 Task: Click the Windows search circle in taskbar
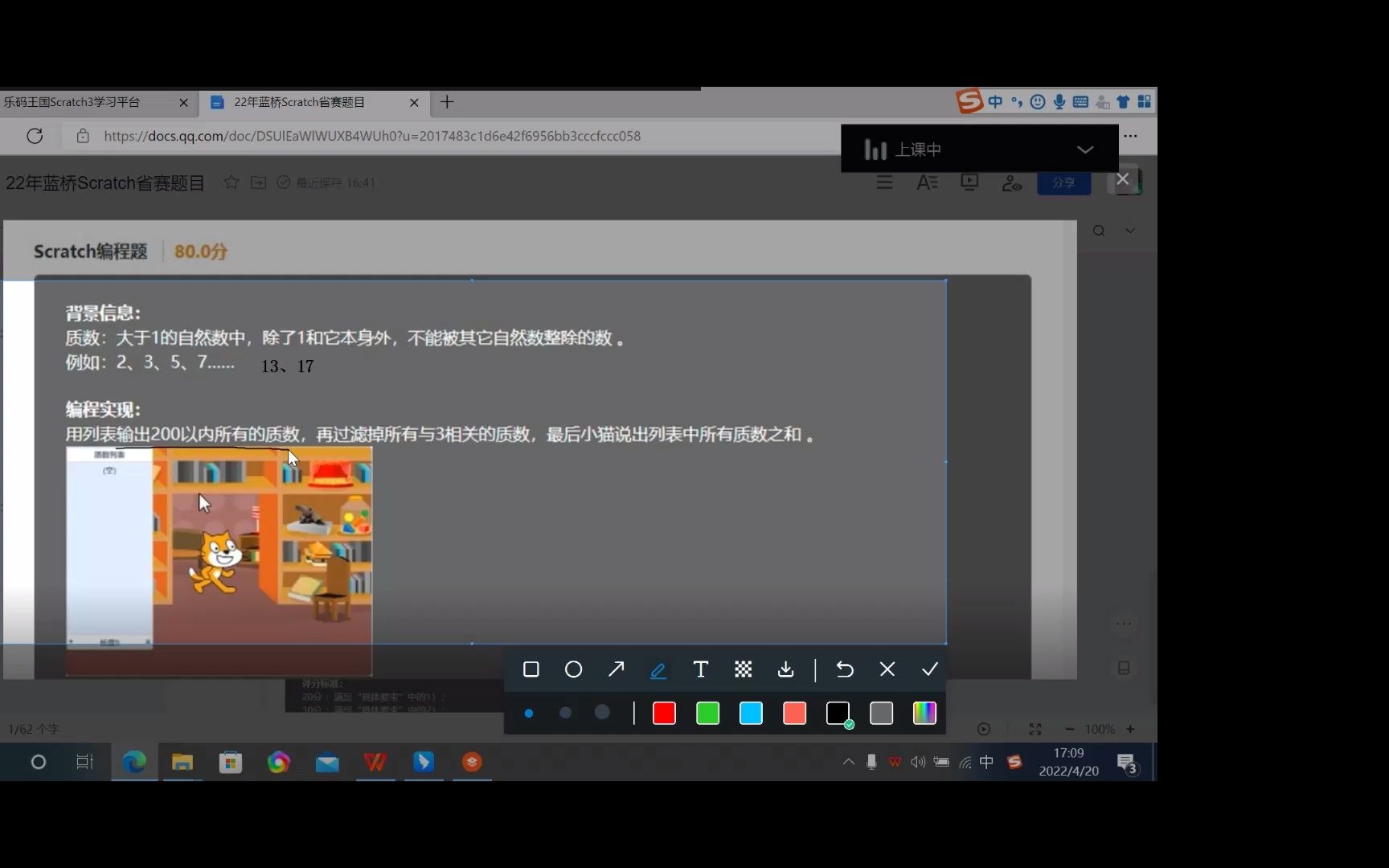[38, 762]
